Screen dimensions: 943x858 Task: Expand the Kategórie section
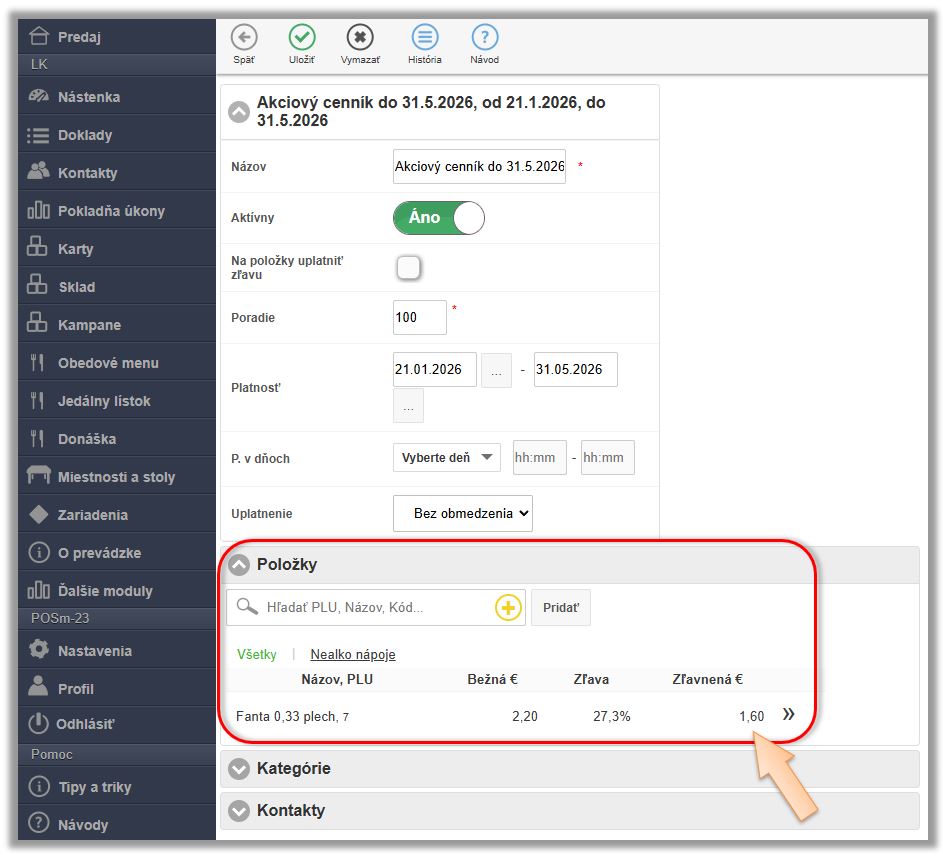[x=238, y=769]
